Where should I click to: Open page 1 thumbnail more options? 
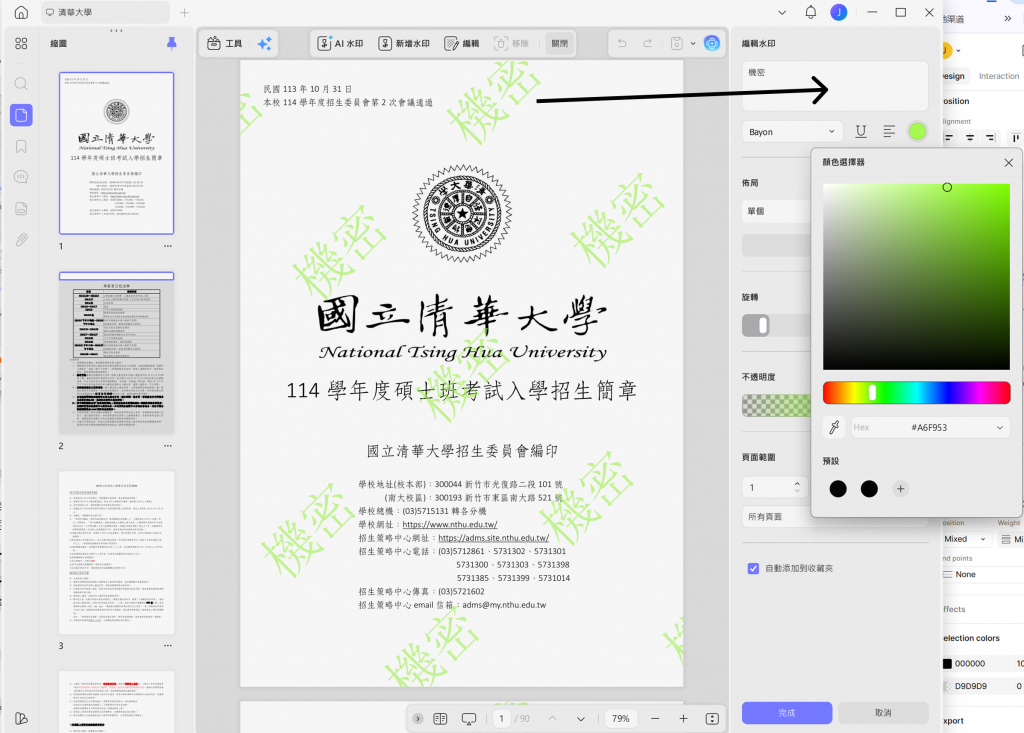pyautogui.click(x=168, y=246)
